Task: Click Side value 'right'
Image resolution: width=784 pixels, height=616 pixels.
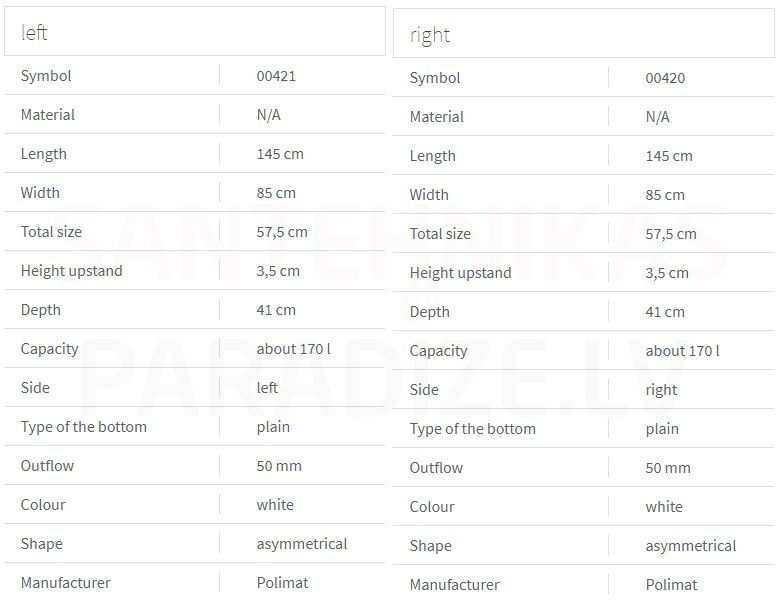Action: (661, 390)
